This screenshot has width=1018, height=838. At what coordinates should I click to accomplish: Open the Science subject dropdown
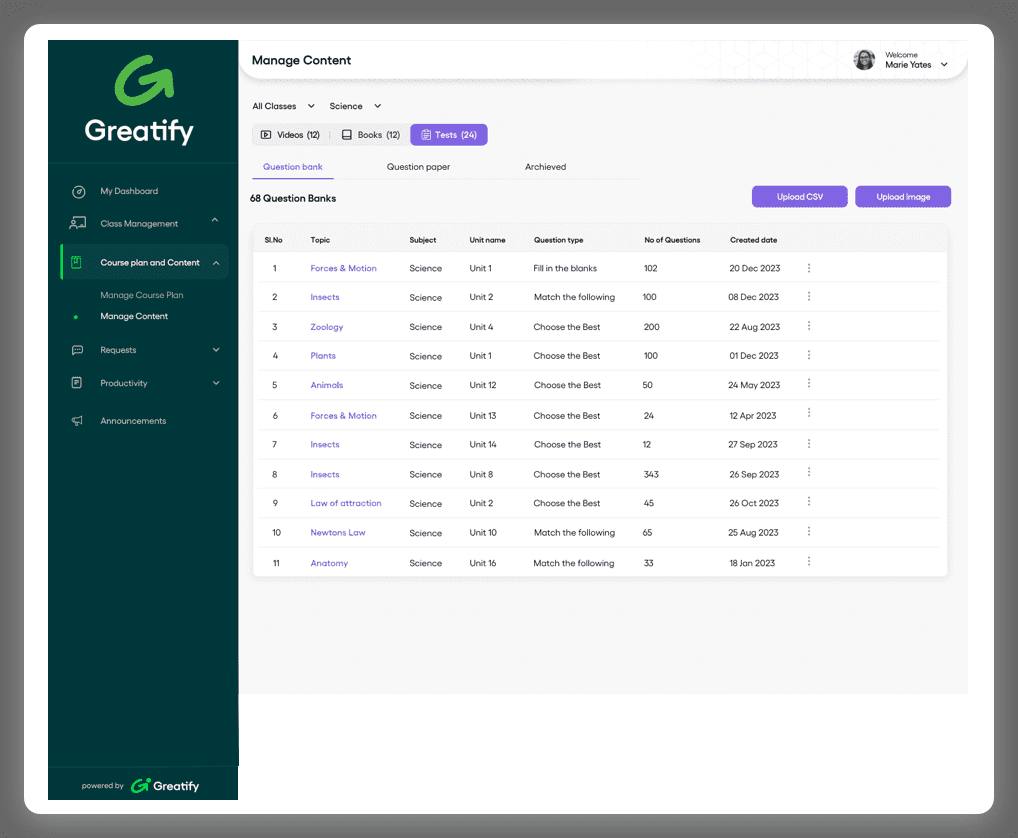(x=355, y=106)
